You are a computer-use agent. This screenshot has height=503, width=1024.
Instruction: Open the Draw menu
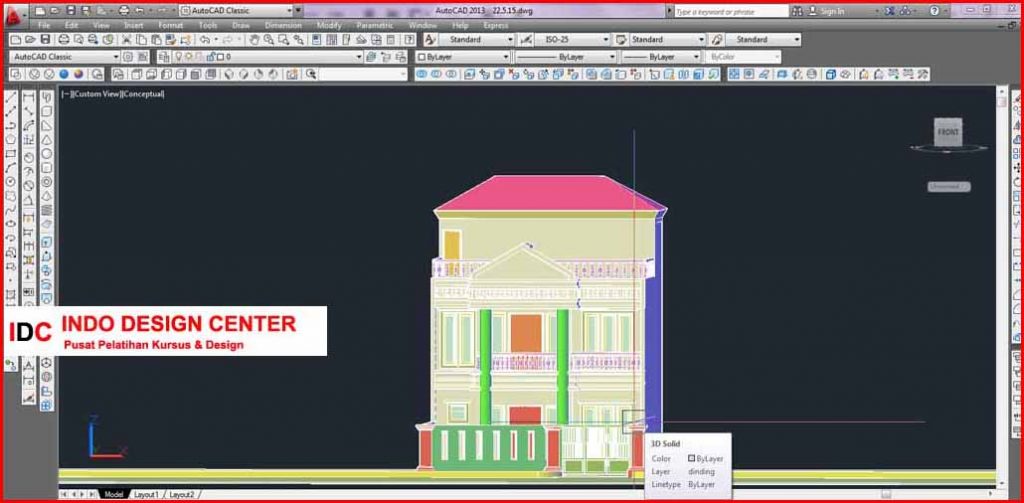tap(241, 25)
